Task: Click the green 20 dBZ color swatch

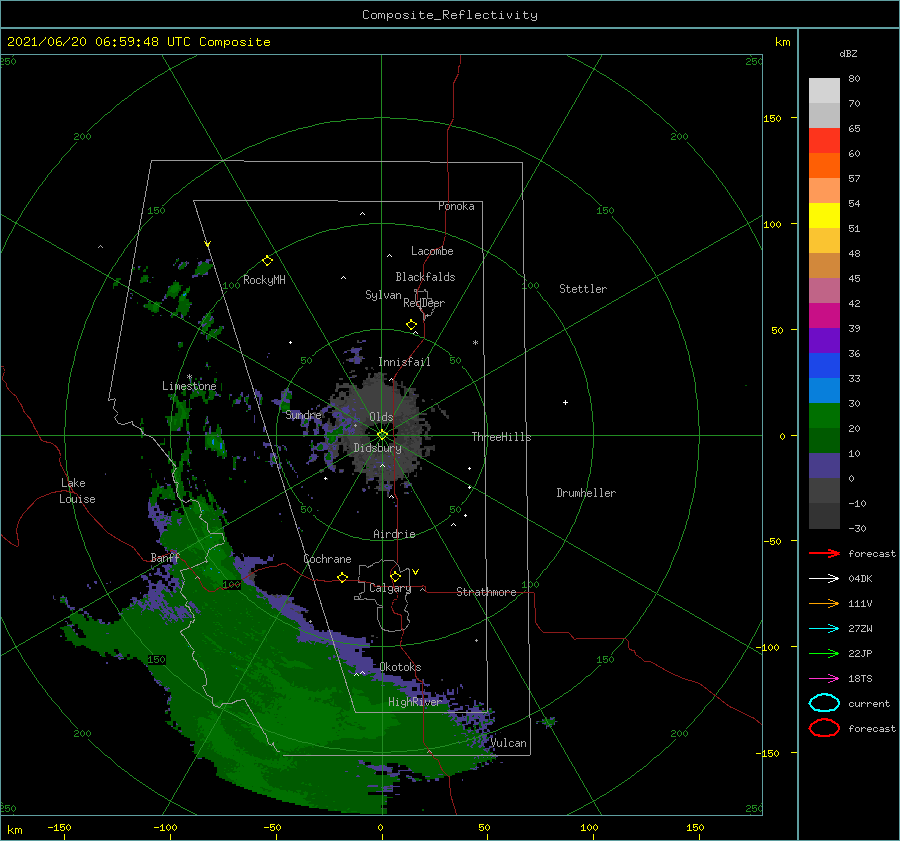Action: click(824, 416)
